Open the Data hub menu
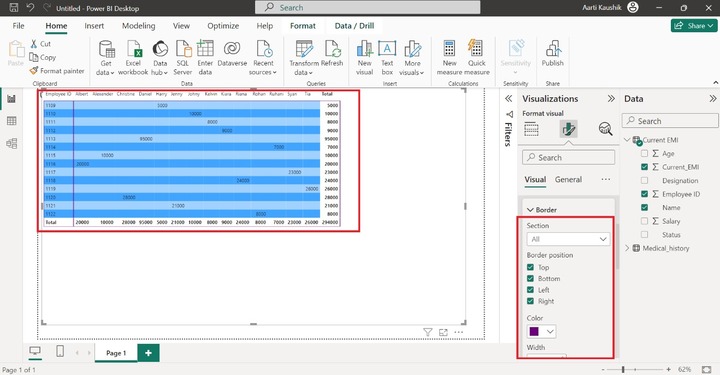The height and width of the screenshot is (375, 720). [160, 57]
